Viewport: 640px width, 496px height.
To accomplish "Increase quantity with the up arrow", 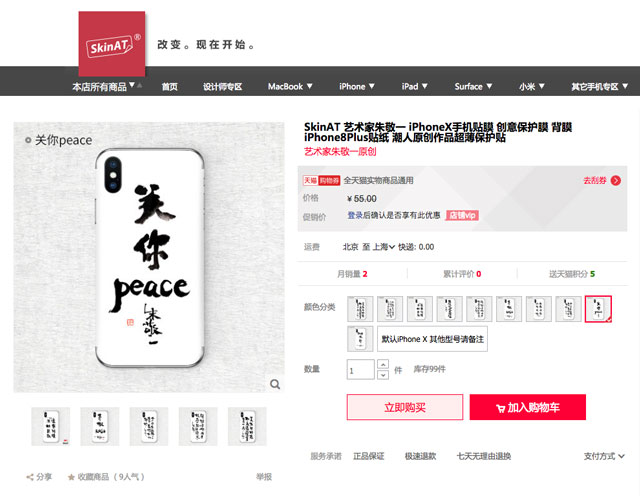I will pos(383,364).
